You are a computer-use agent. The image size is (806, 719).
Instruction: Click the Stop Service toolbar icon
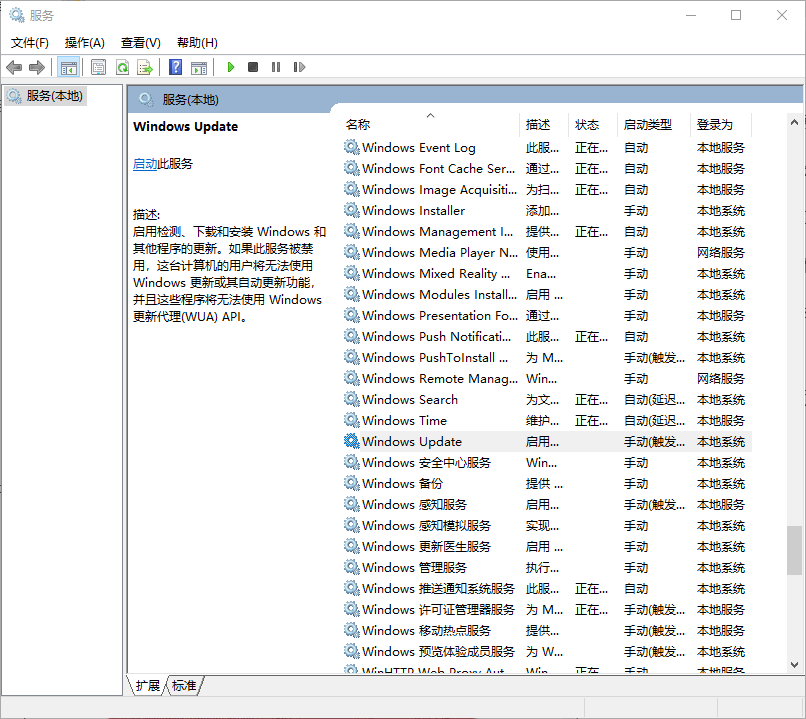coord(253,67)
